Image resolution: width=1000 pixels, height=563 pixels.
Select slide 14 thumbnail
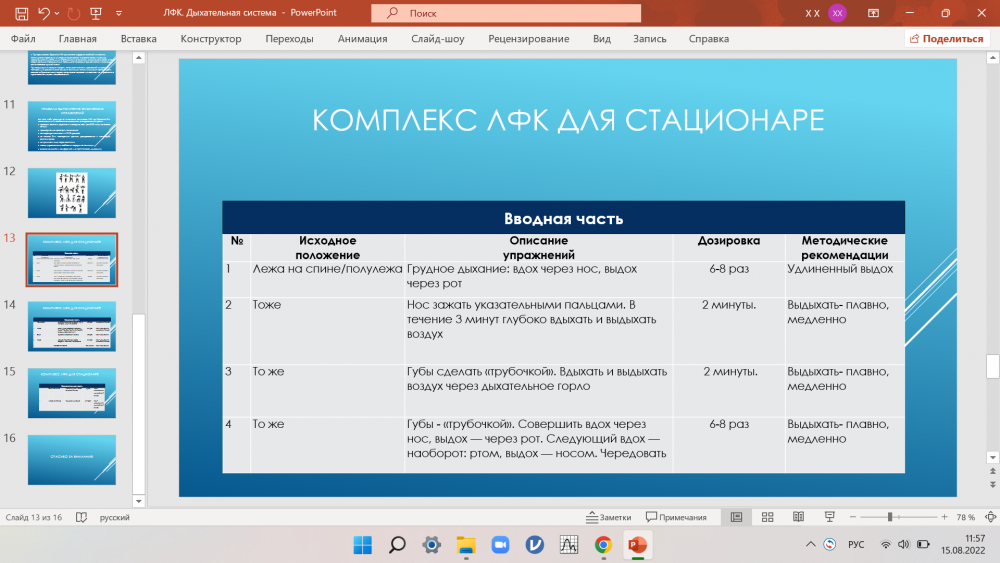tap(71, 326)
